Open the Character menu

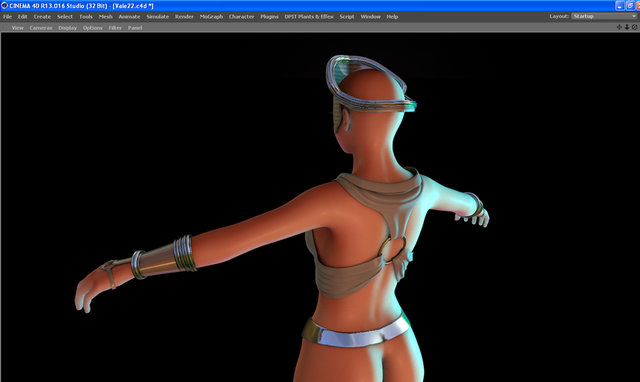[241, 17]
